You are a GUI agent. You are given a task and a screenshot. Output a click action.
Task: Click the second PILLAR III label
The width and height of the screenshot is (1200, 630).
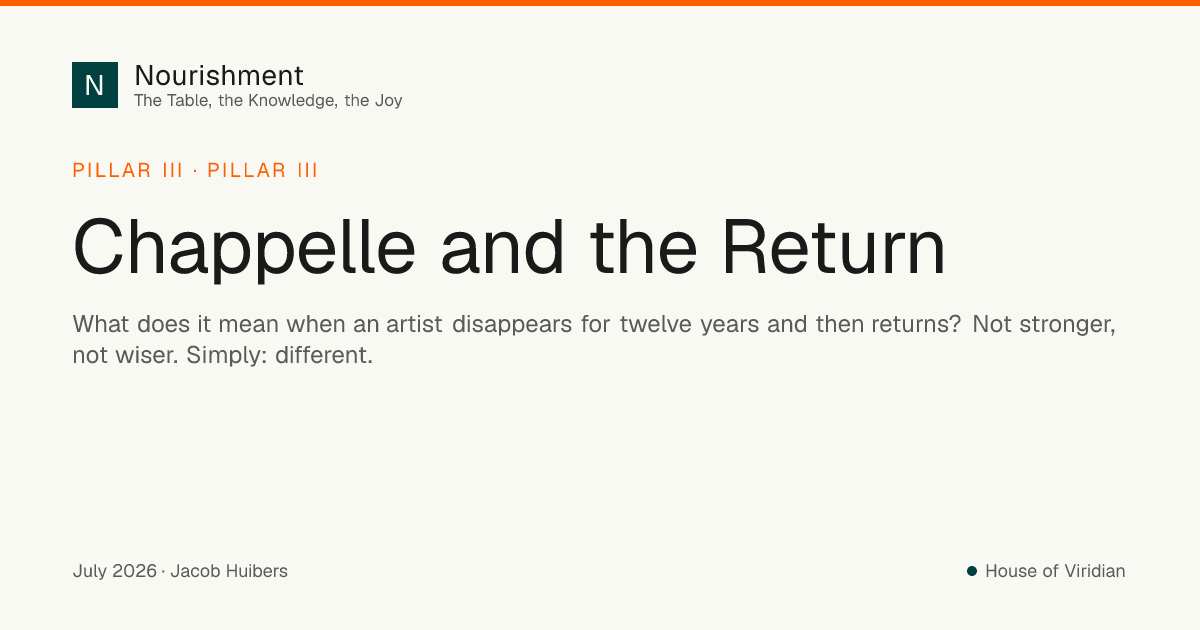coord(263,170)
